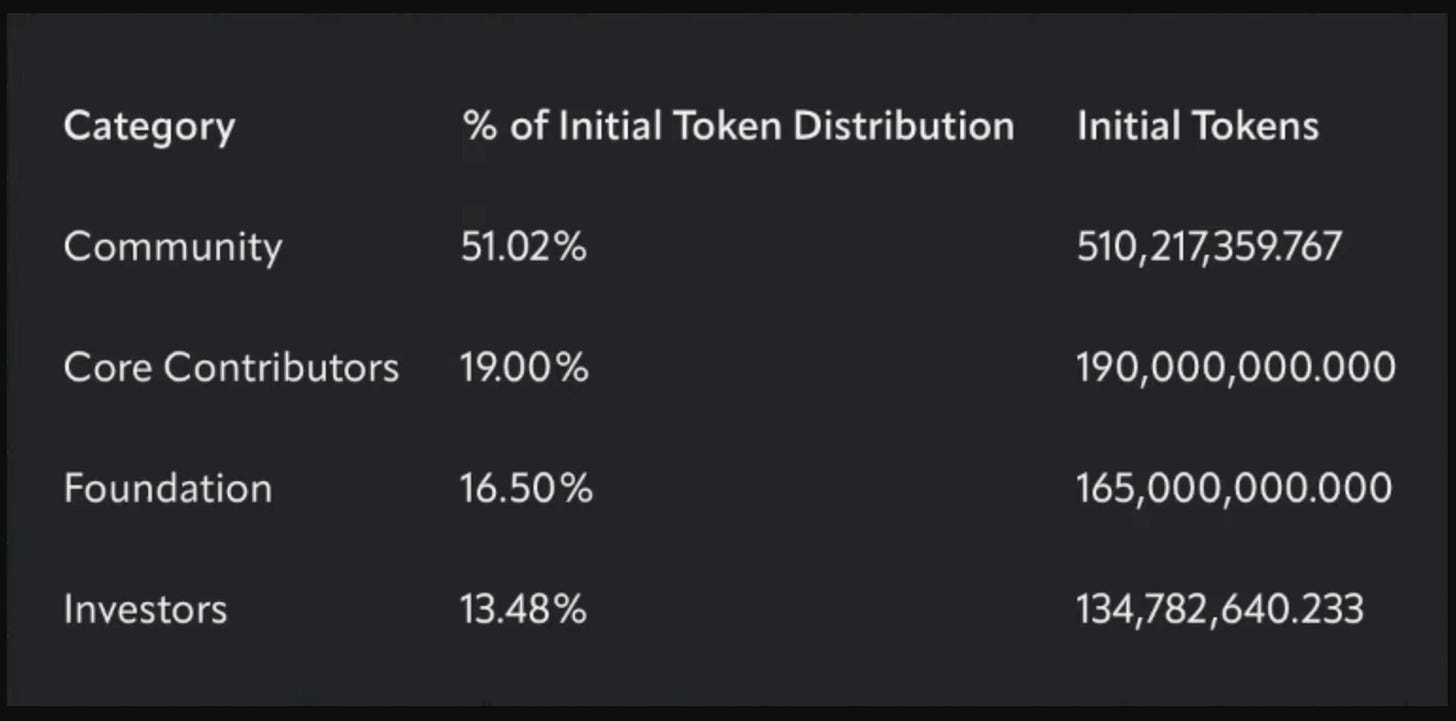Screen dimensions: 1456x721
Task: Click the Category column header
Action: coord(149,128)
